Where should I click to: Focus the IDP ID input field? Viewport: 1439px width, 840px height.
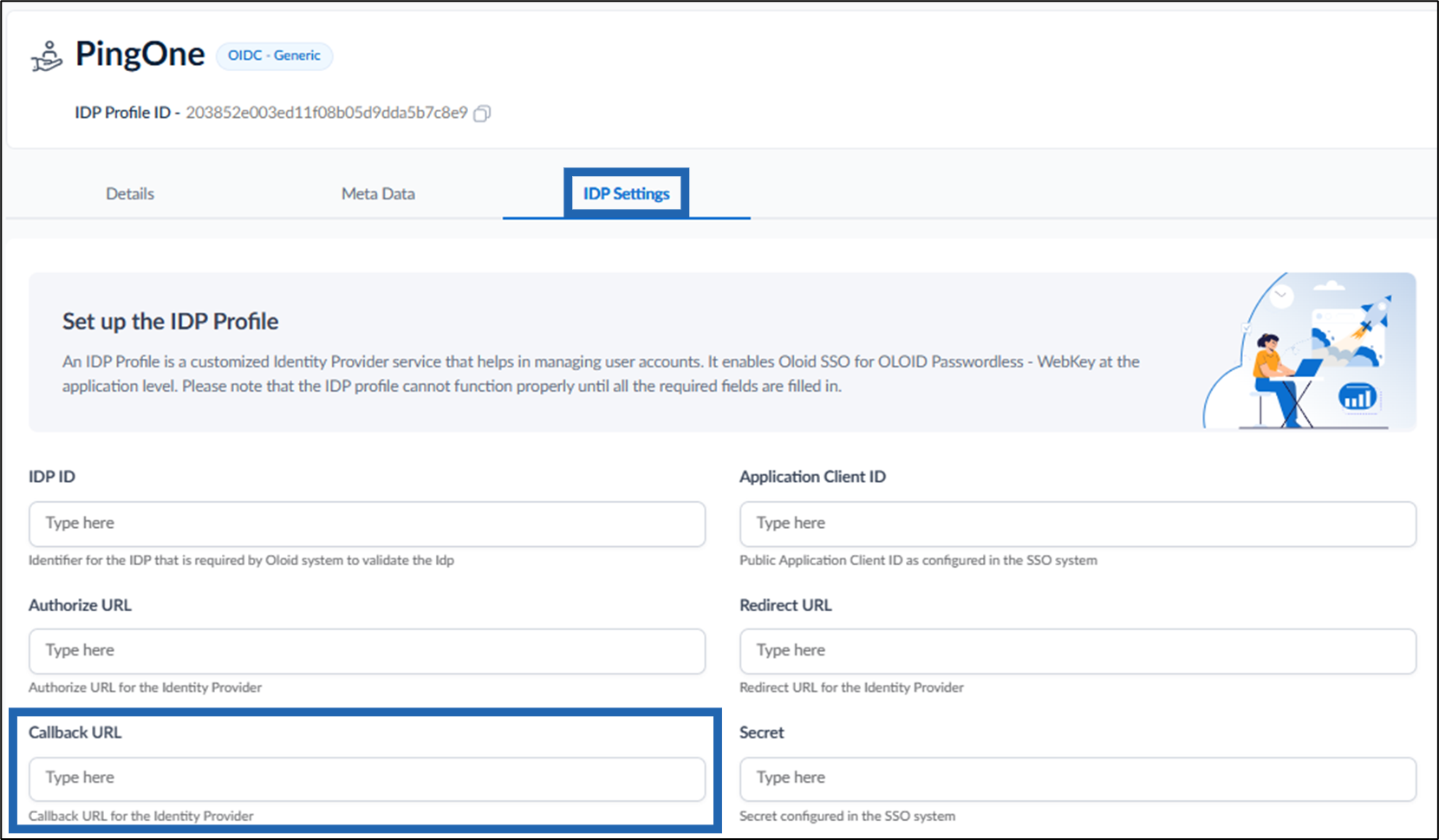(x=367, y=524)
